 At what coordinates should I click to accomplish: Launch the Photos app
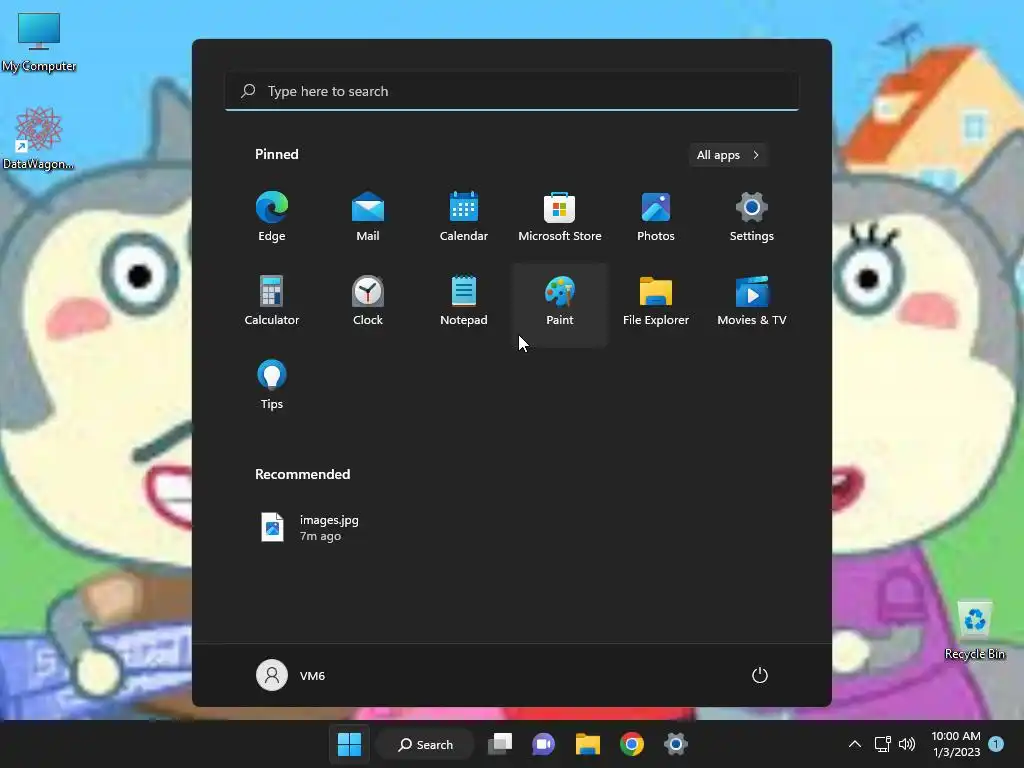(x=656, y=217)
